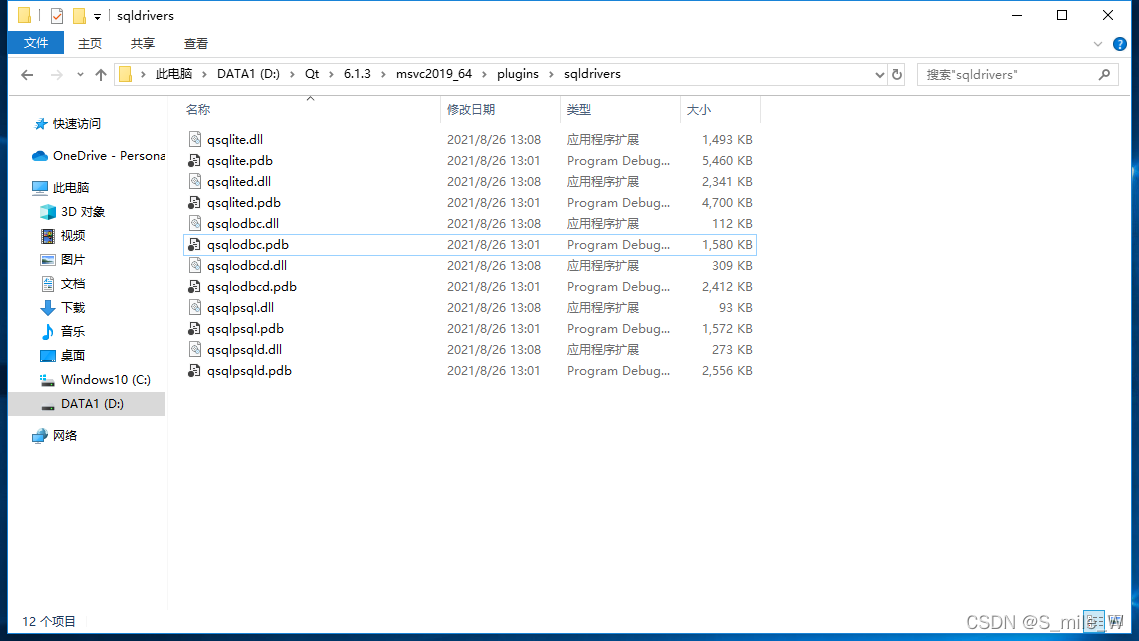The height and width of the screenshot is (641, 1139).
Task: Select the qsqlited.pdb file icon
Action: pos(195,203)
